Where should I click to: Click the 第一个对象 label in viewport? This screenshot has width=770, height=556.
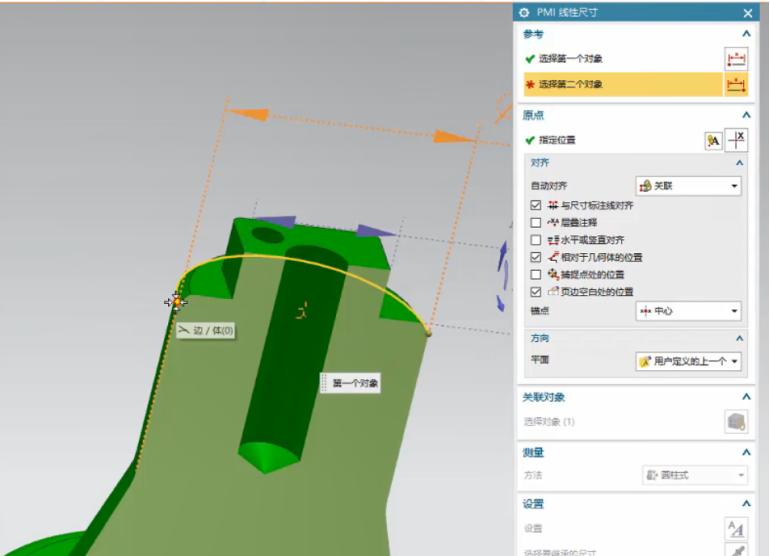tap(354, 383)
